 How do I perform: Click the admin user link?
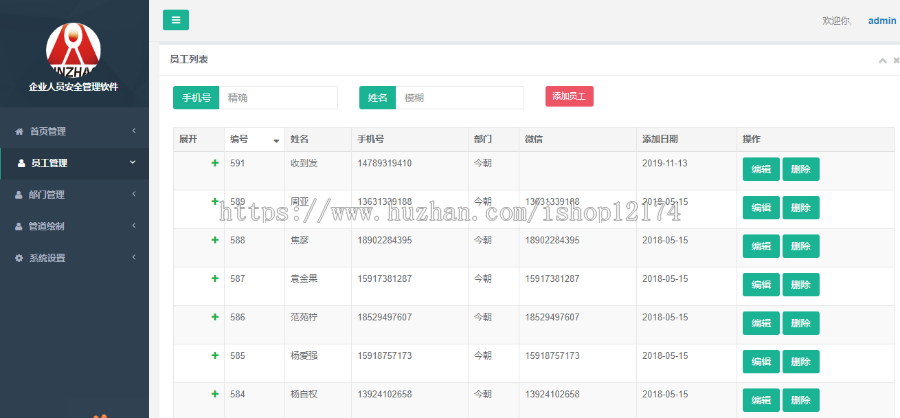tap(882, 21)
